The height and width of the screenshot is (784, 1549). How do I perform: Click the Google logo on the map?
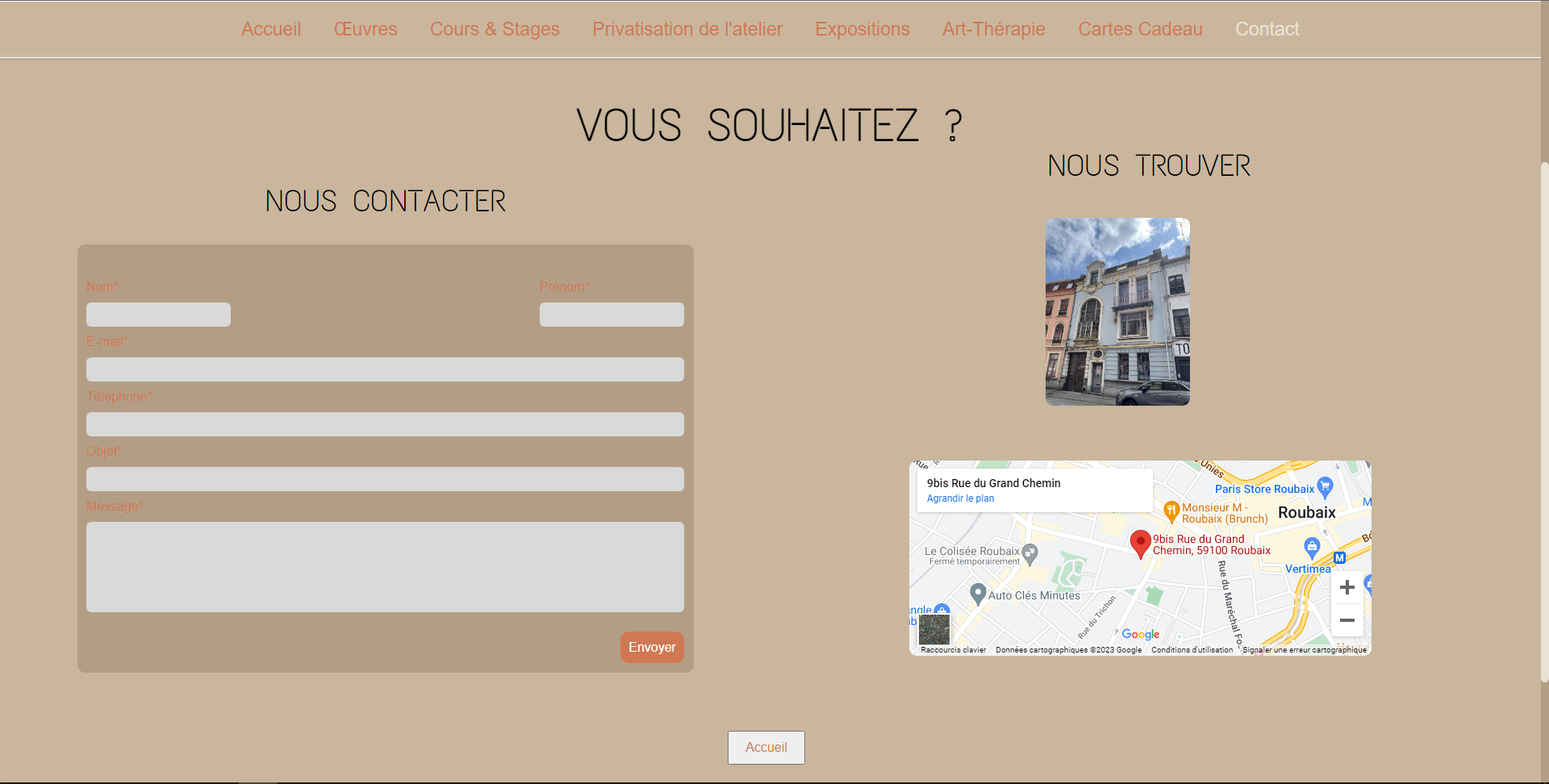(x=1140, y=635)
